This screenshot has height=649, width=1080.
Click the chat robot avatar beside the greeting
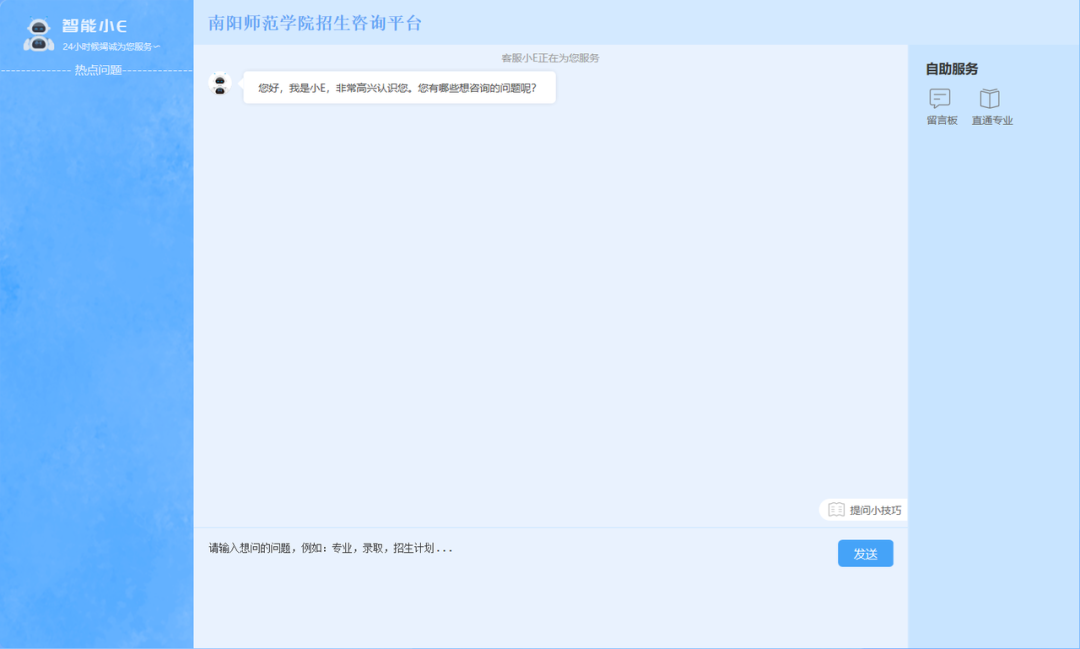[220, 83]
